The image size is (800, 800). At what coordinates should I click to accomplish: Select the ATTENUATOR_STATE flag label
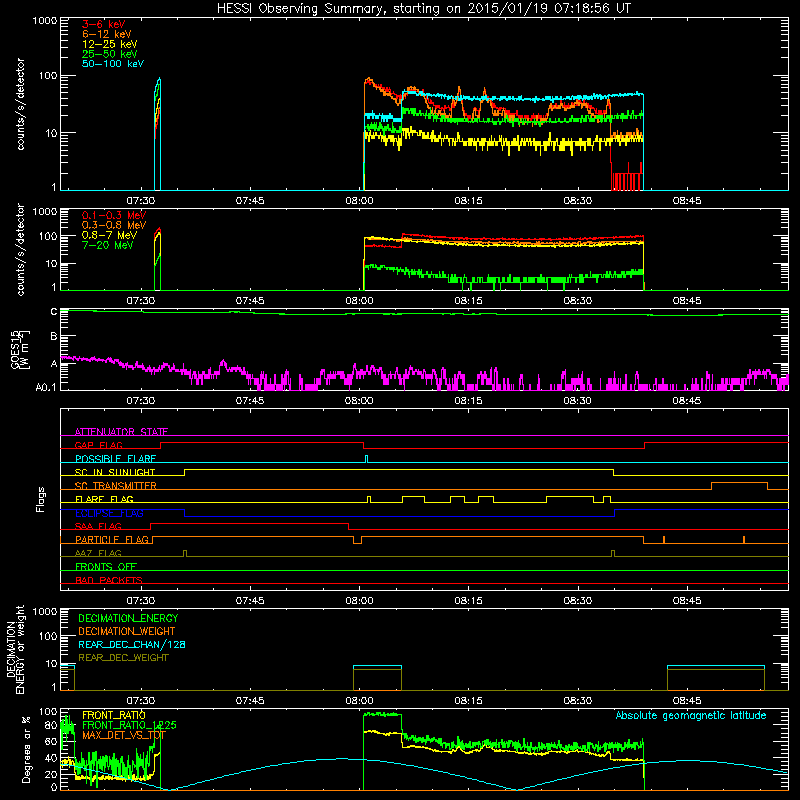coord(121,432)
